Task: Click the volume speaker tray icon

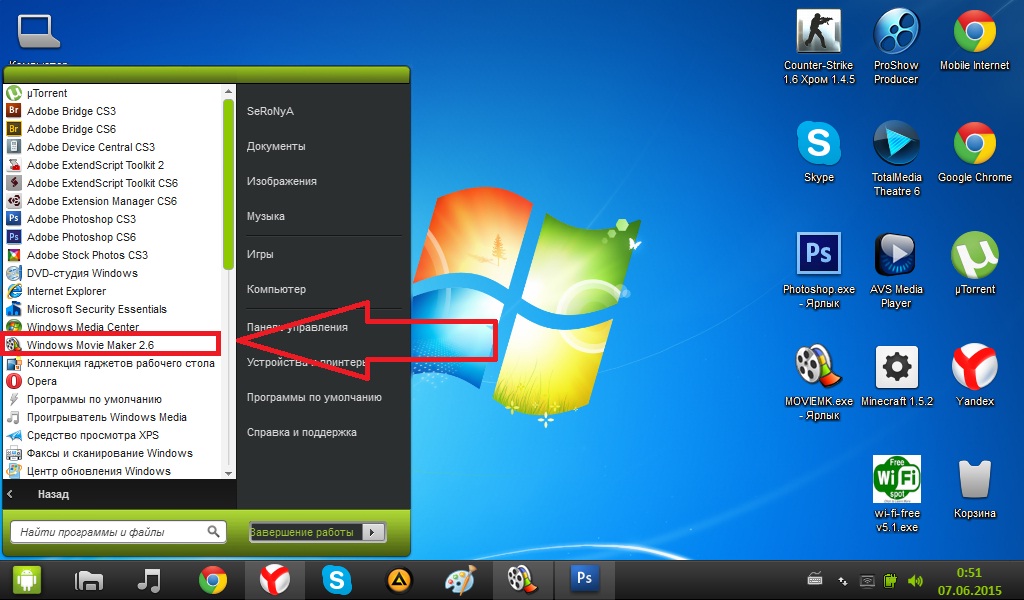Action: coord(914,580)
